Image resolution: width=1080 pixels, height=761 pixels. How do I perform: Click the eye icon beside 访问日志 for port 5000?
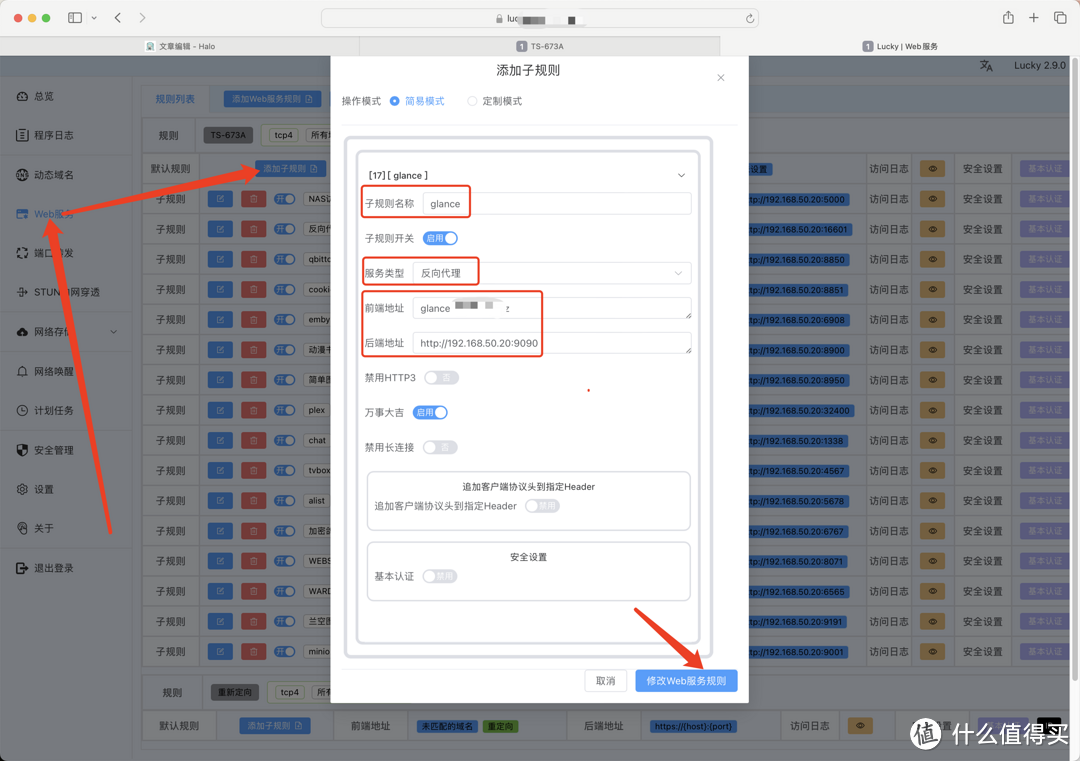[x=932, y=198]
